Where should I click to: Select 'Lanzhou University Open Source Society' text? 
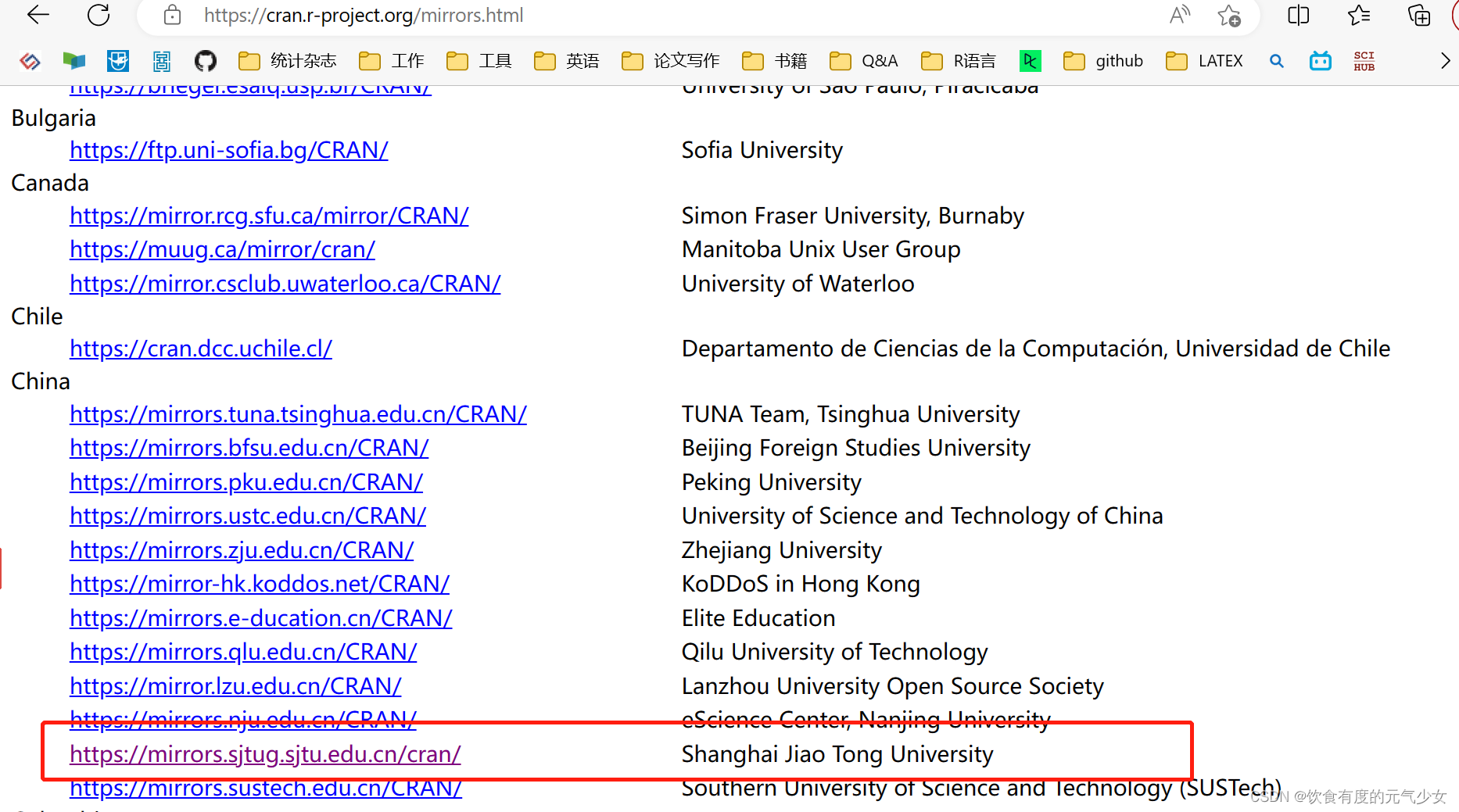tap(893, 686)
